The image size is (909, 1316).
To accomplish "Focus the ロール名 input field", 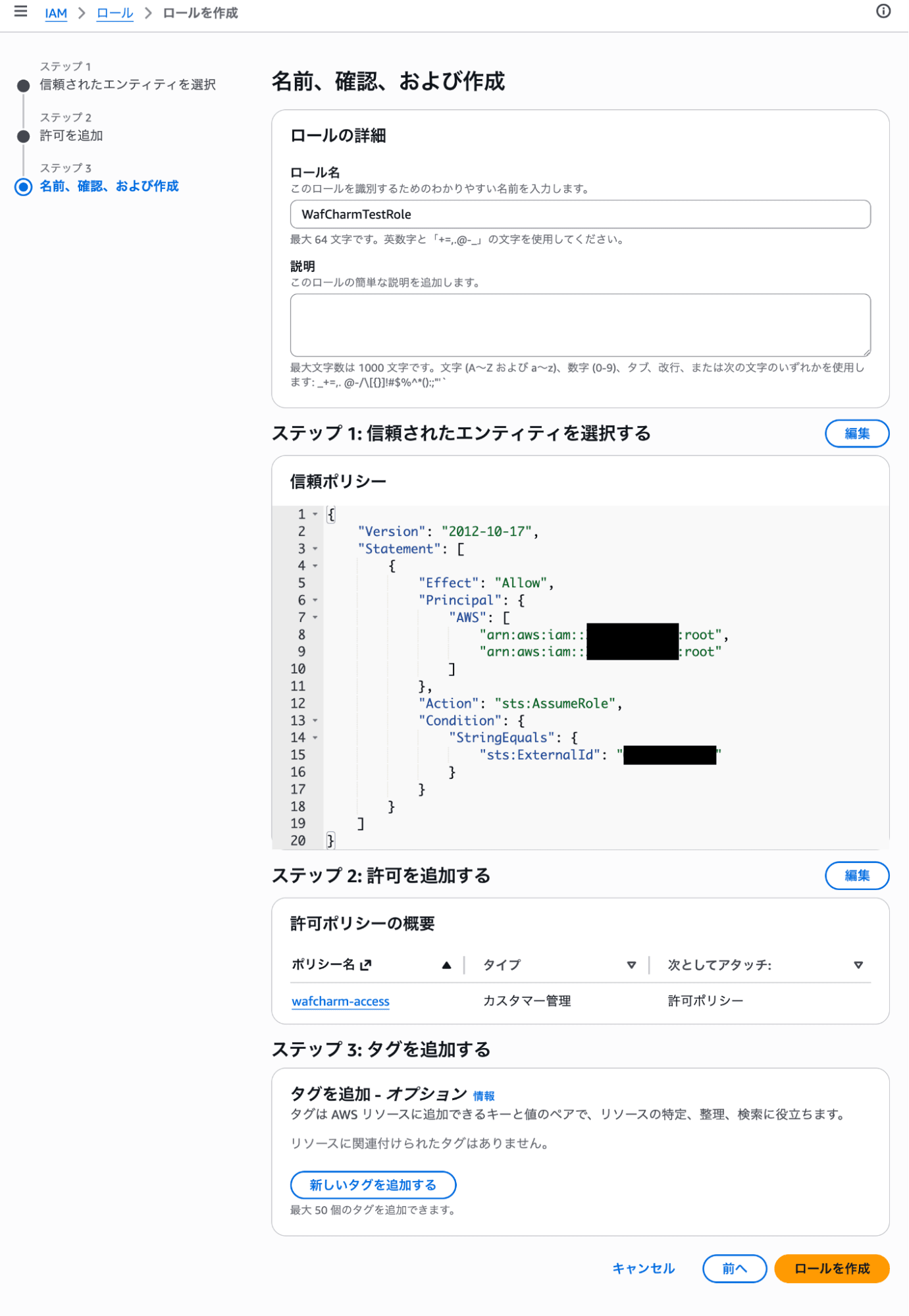I will pos(580,215).
